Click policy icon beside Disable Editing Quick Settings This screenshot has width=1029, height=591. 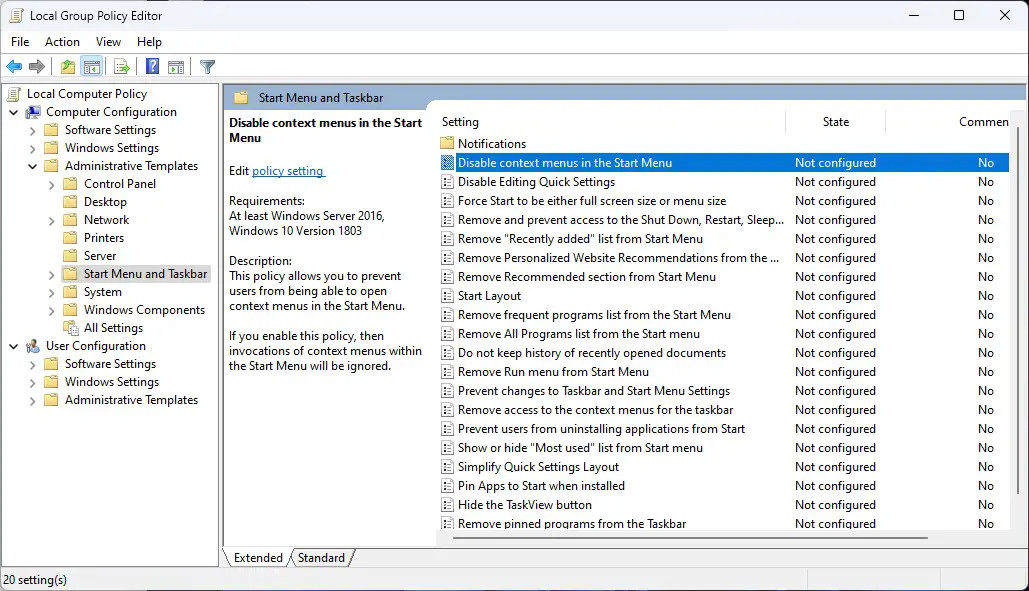(448, 182)
